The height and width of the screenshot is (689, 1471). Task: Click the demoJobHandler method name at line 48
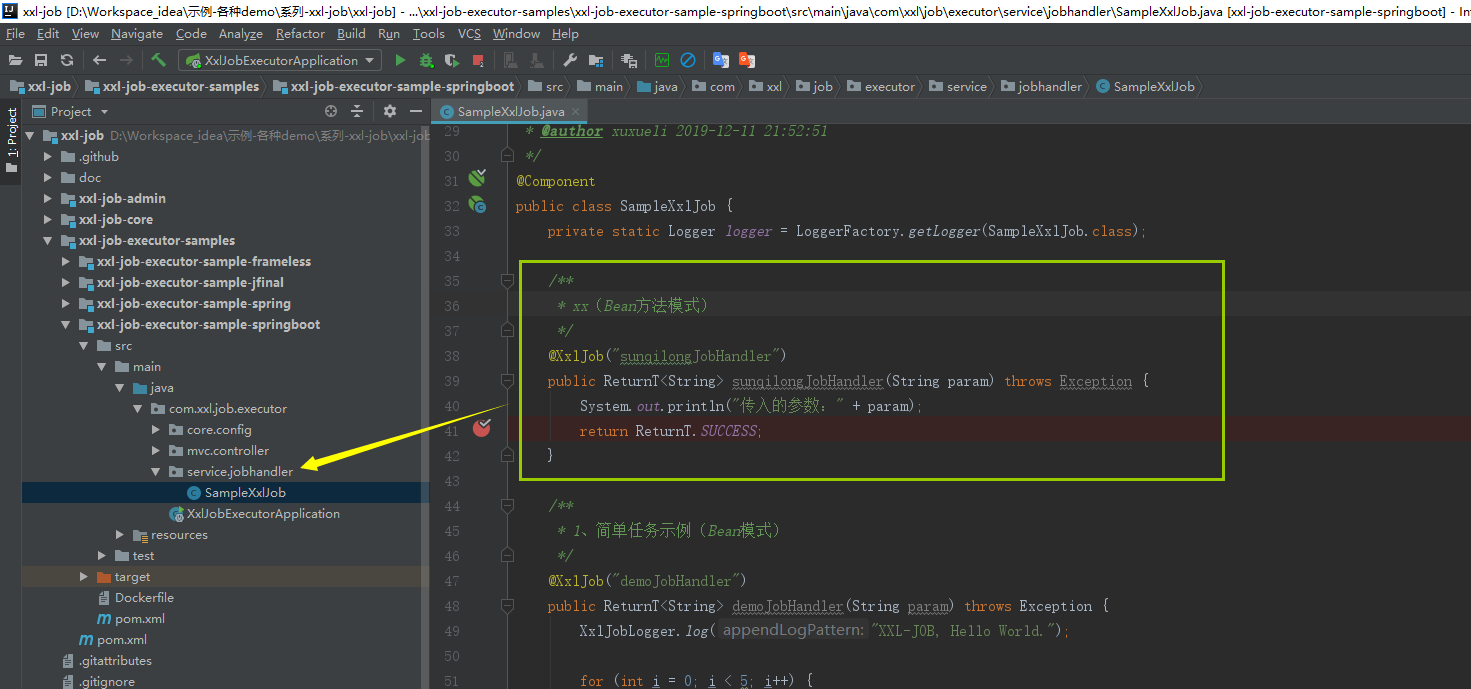click(788, 606)
